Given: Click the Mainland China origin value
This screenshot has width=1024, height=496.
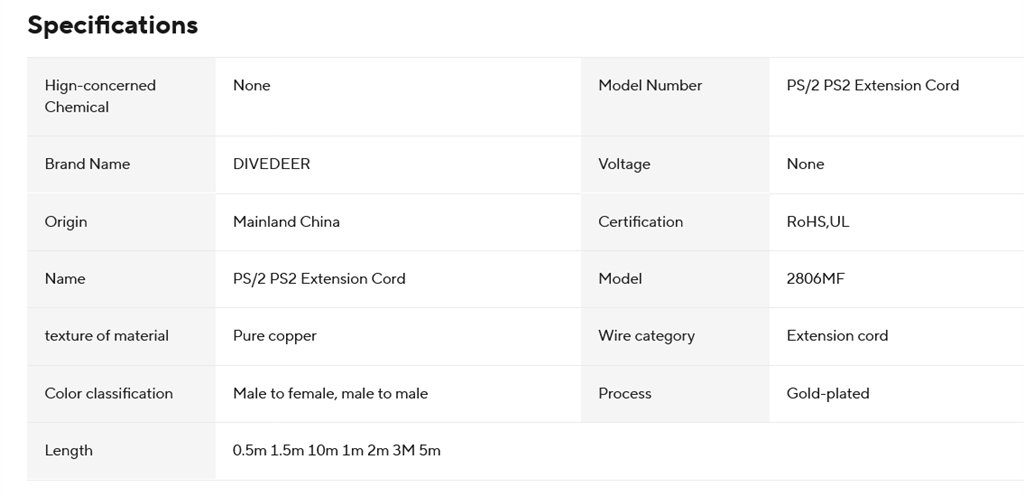Looking at the screenshot, I should tap(286, 222).
